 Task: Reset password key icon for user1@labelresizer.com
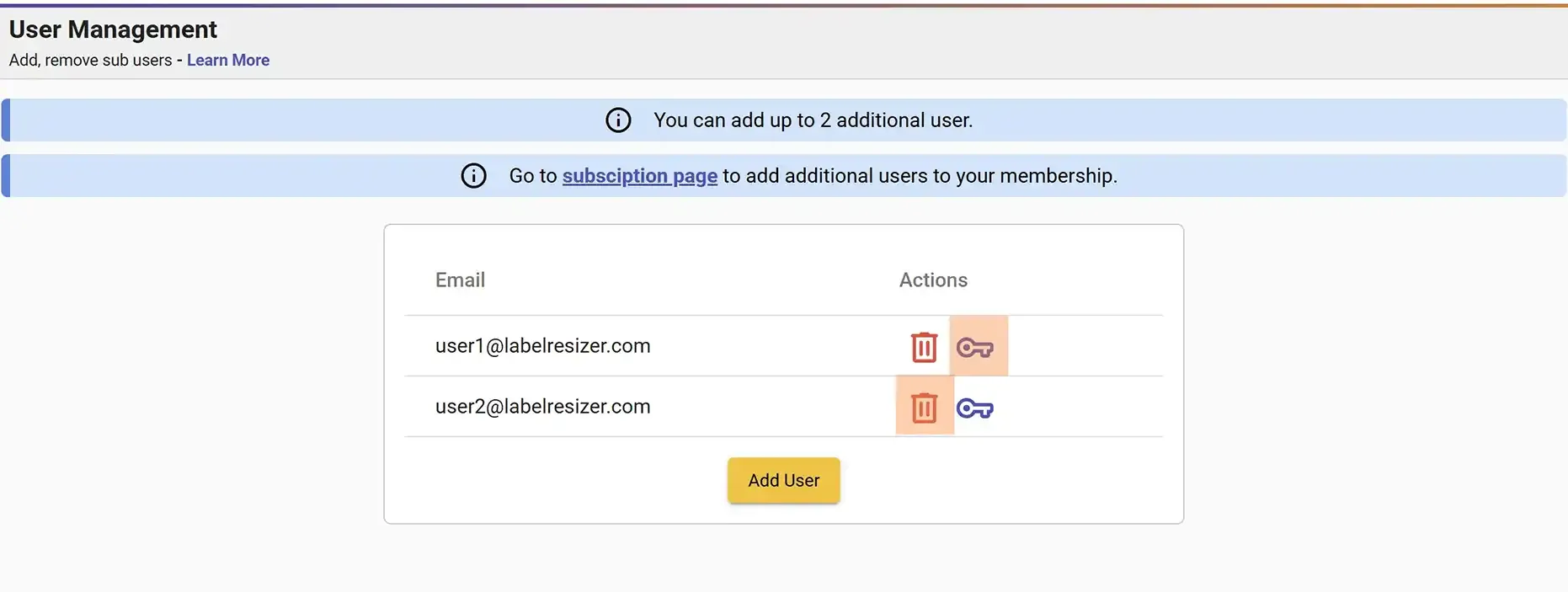point(975,347)
